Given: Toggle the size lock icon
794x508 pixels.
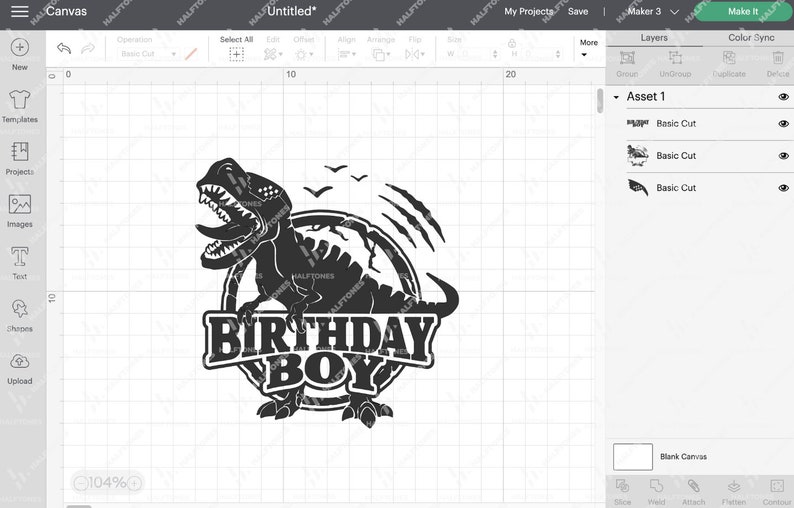Looking at the screenshot, I should pyautogui.click(x=512, y=43).
